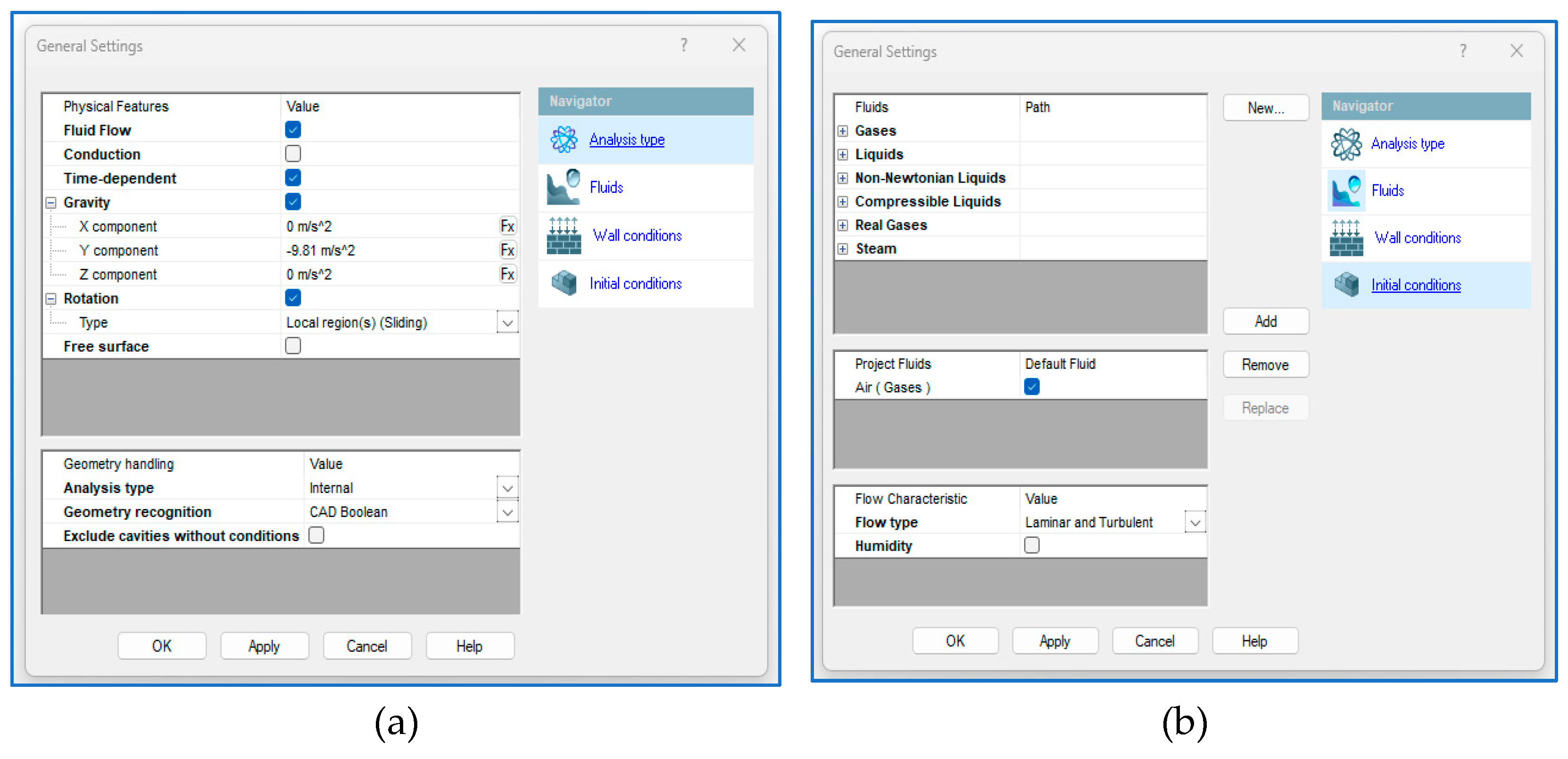The width and height of the screenshot is (1568, 759).
Task: Click the Analysis type atom icon in left Navigator
Action: click(564, 139)
